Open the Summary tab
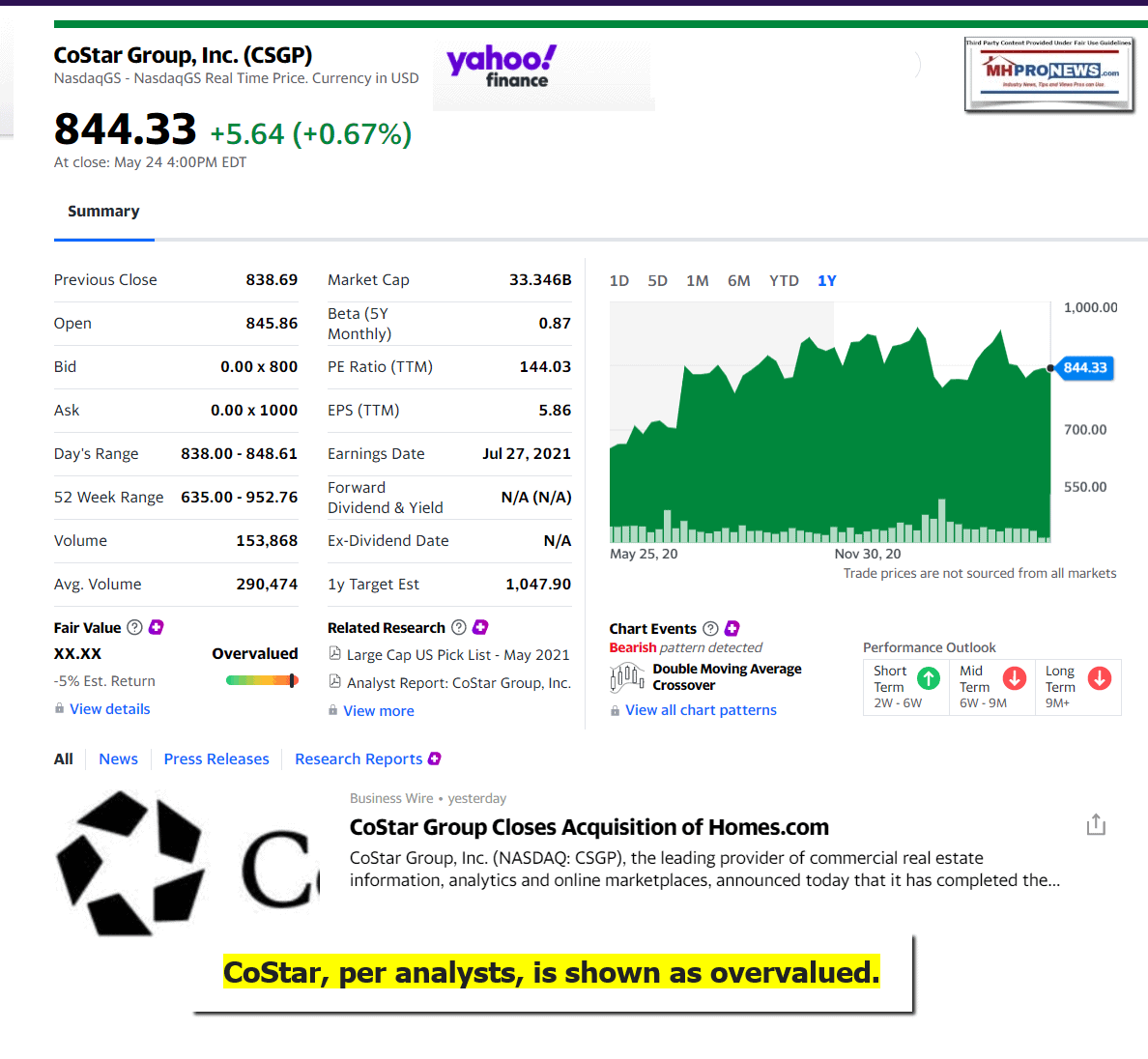The image size is (1148, 1059). tap(103, 212)
